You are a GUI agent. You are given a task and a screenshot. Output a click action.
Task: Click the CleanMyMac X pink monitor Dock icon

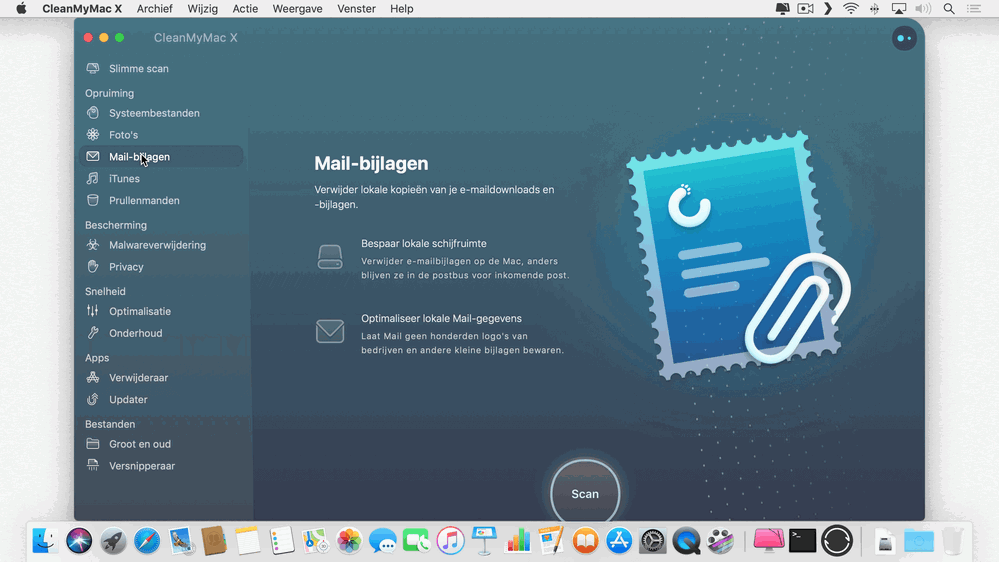point(769,540)
